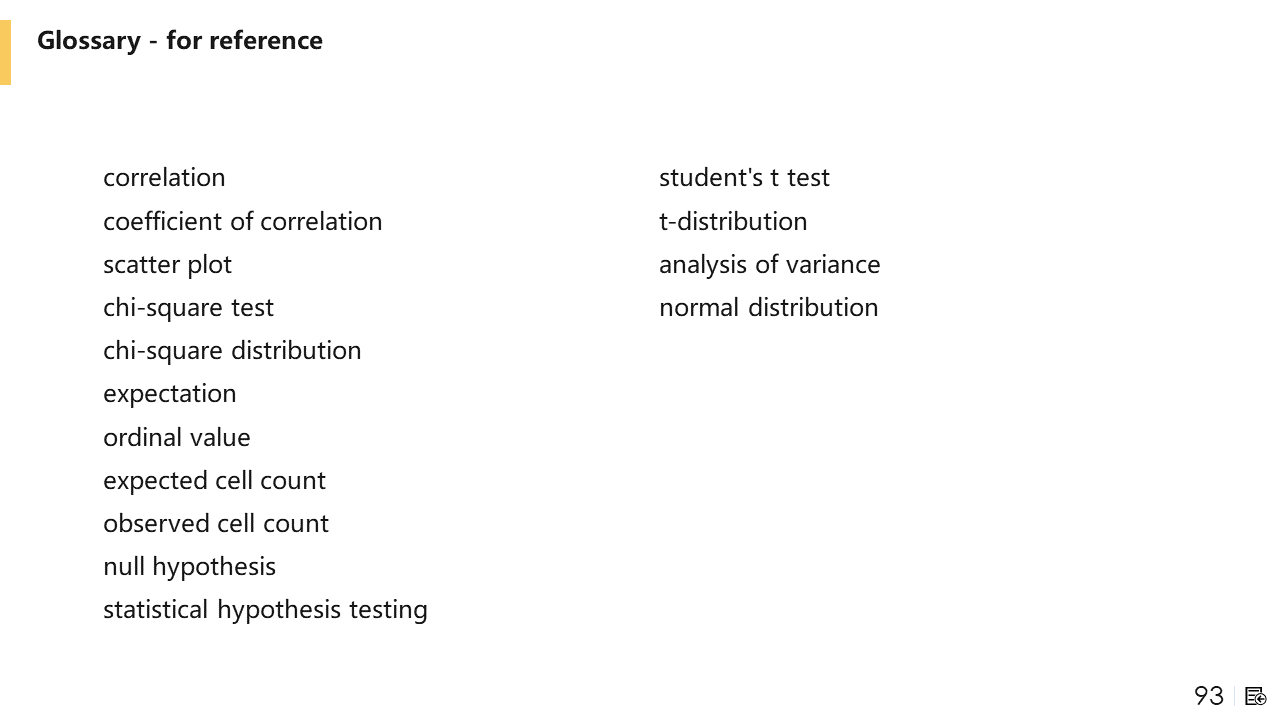Select the standalone "correlation" term at list top
1280x720 pixels.
coord(164,178)
